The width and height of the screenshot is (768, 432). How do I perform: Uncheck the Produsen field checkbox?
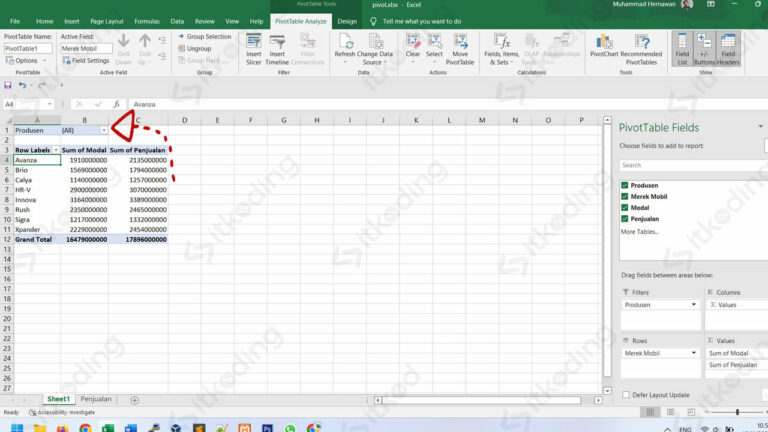pyautogui.click(x=624, y=185)
